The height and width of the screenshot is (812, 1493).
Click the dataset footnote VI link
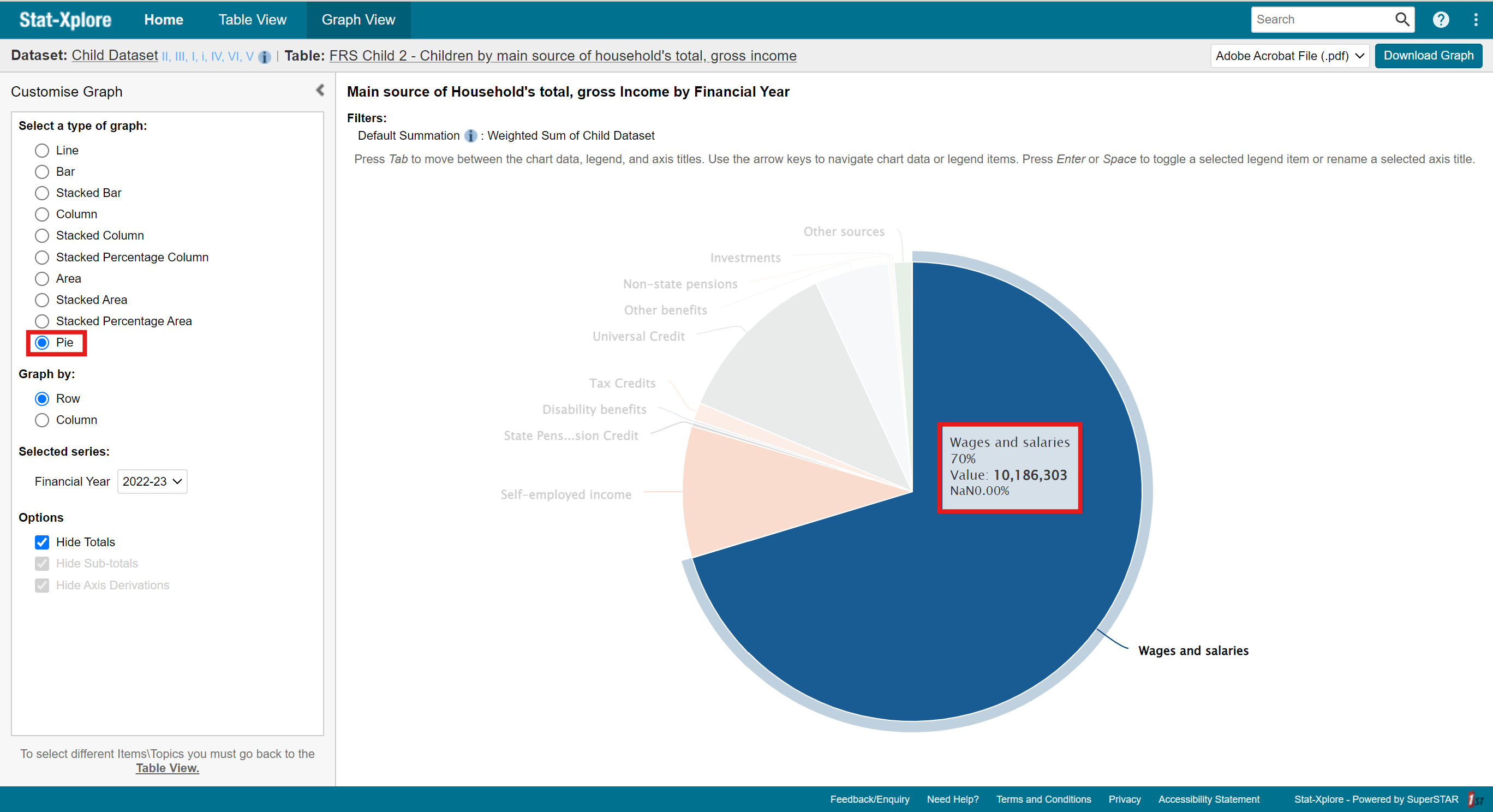234,57
